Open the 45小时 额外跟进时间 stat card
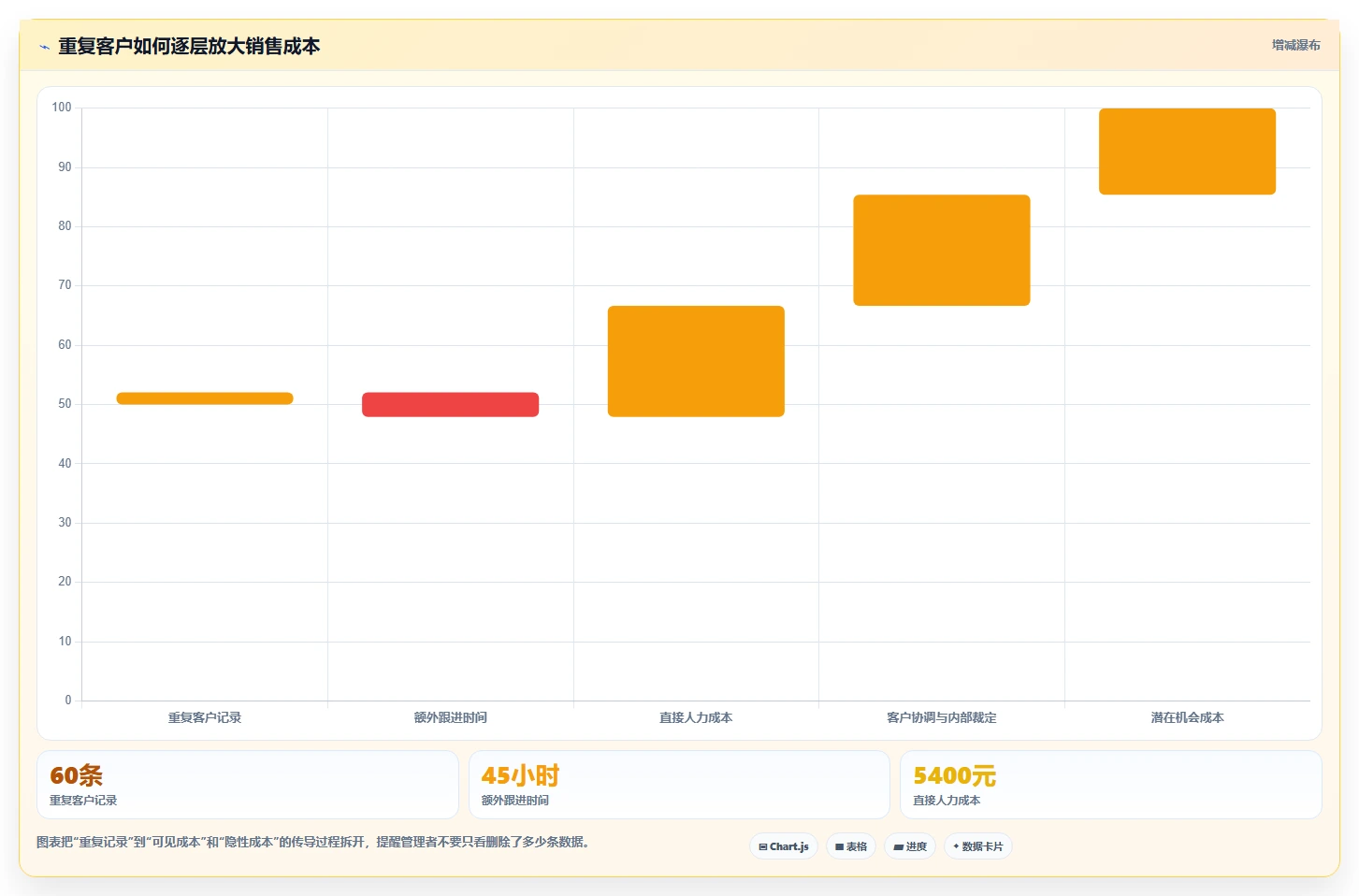This screenshot has height=896, width=1359. click(679, 785)
